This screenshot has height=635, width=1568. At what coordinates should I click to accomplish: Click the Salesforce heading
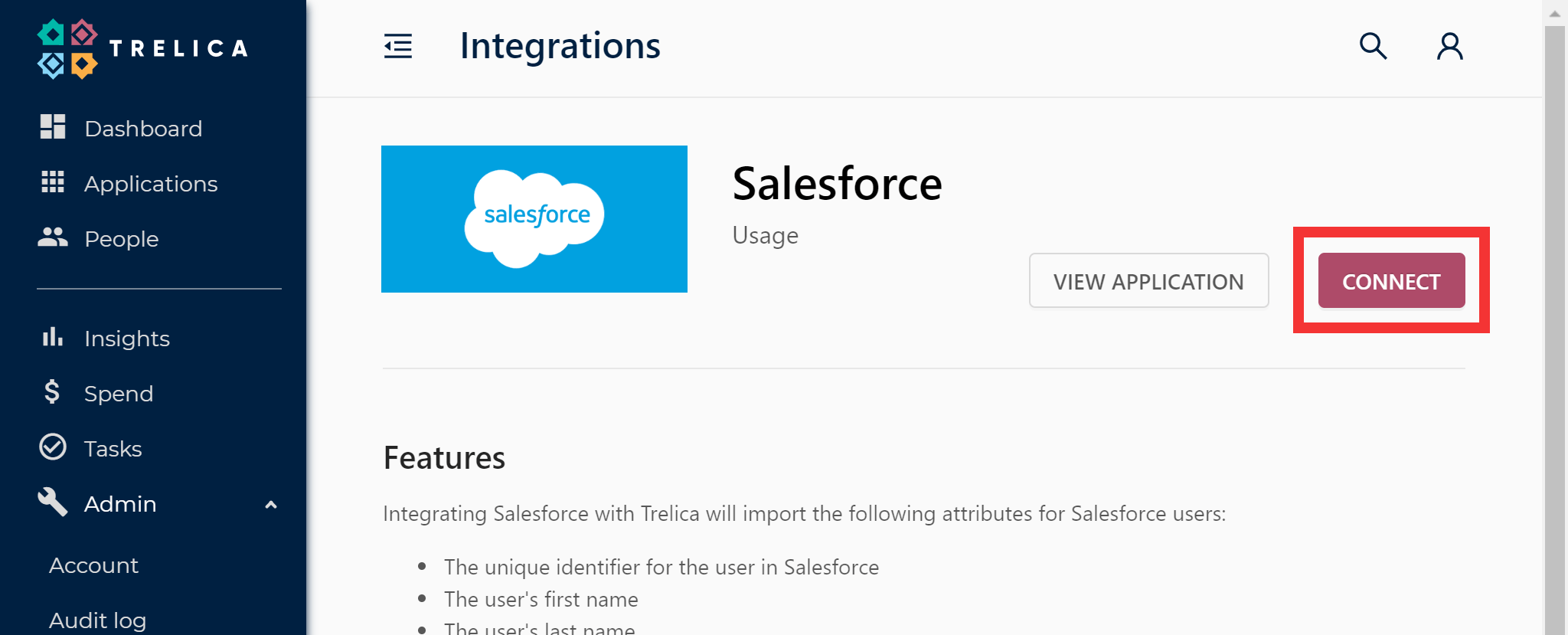(x=837, y=184)
